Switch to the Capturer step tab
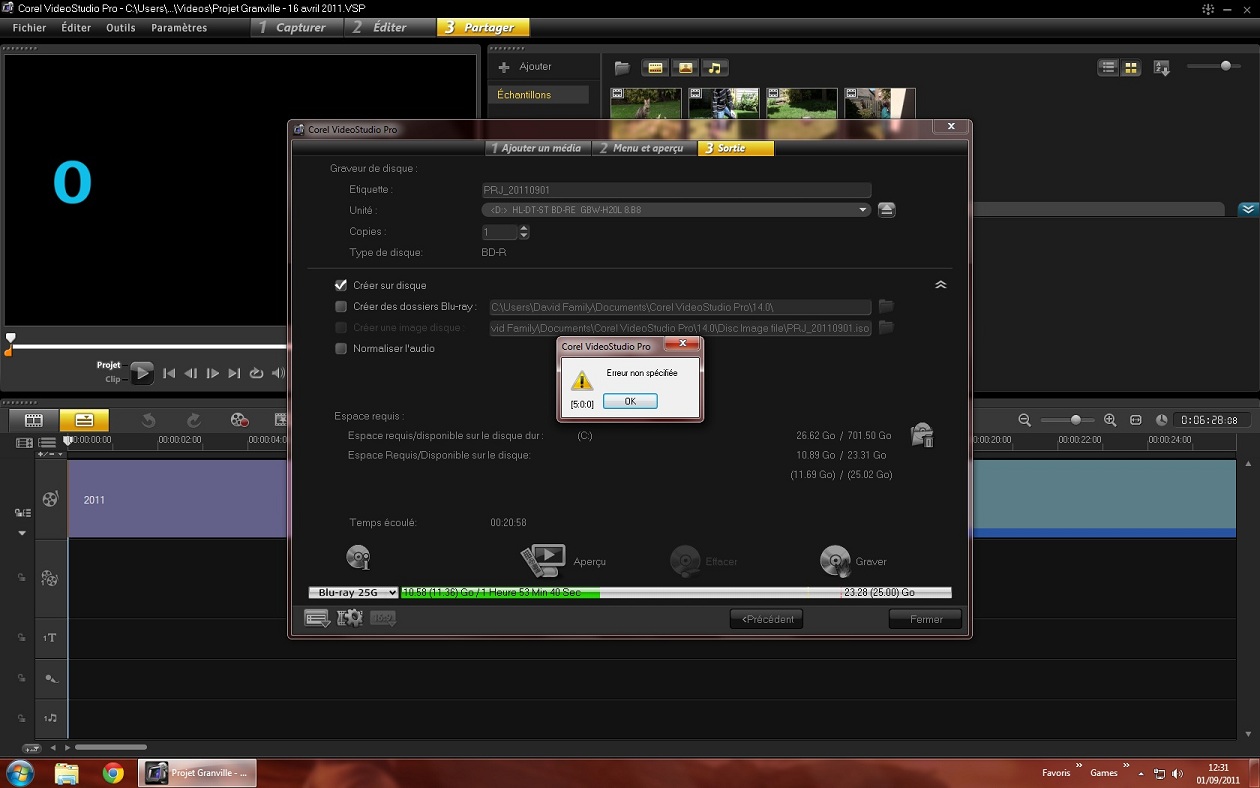 pos(297,28)
